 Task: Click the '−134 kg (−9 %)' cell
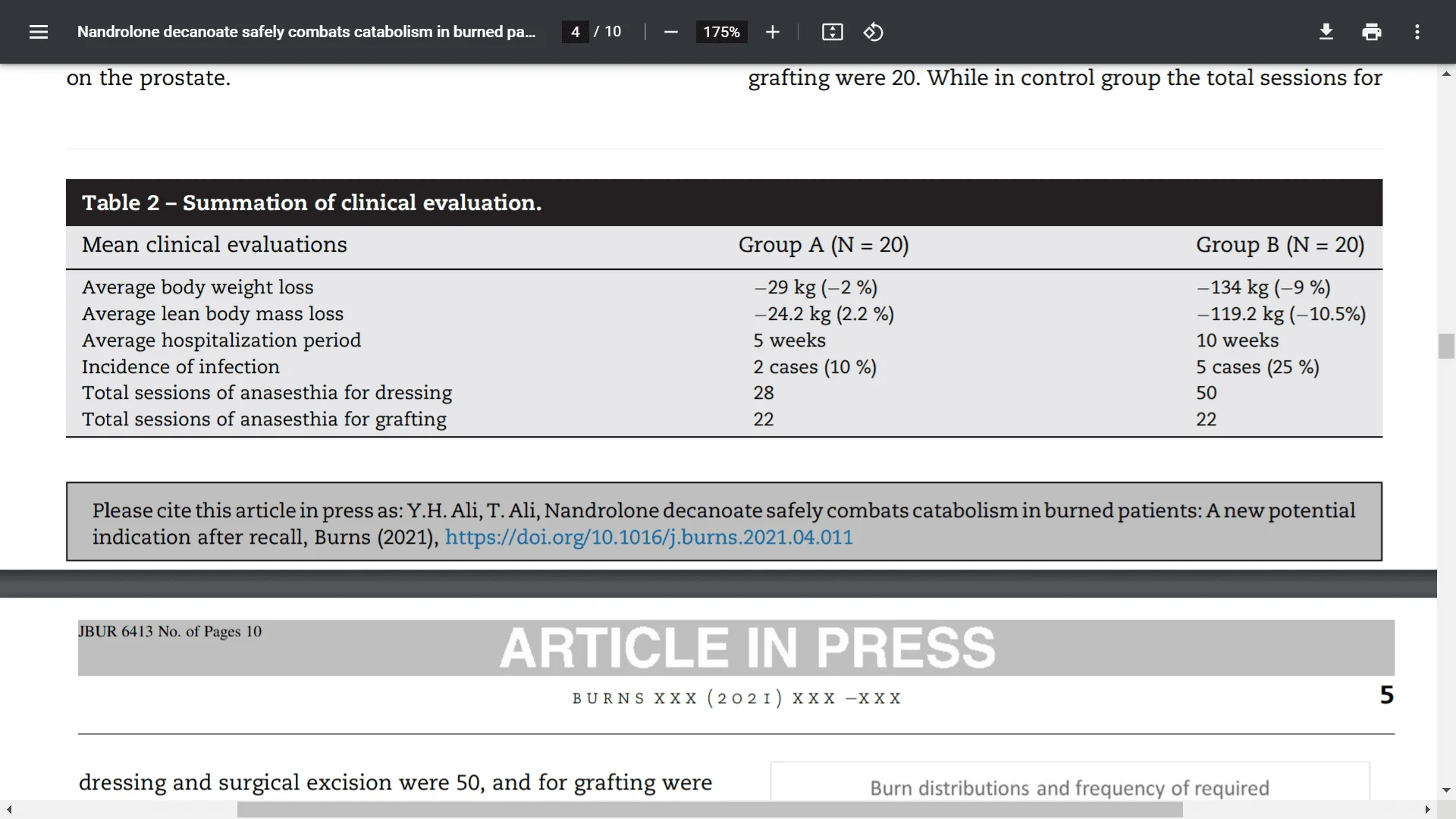[1263, 287]
